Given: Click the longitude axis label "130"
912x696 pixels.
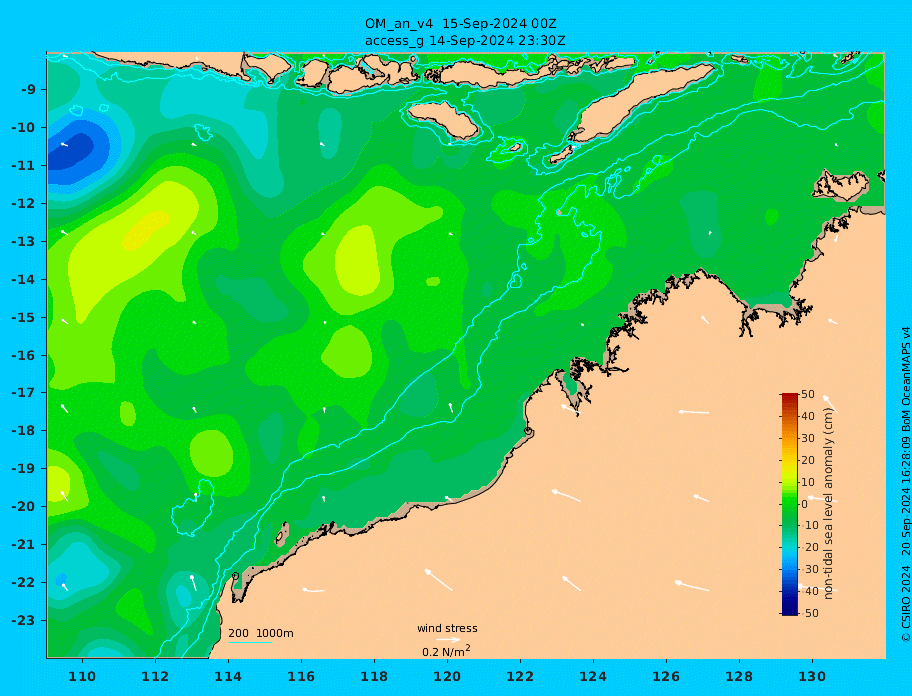Looking at the screenshot, I should click(x=812, y=676).
